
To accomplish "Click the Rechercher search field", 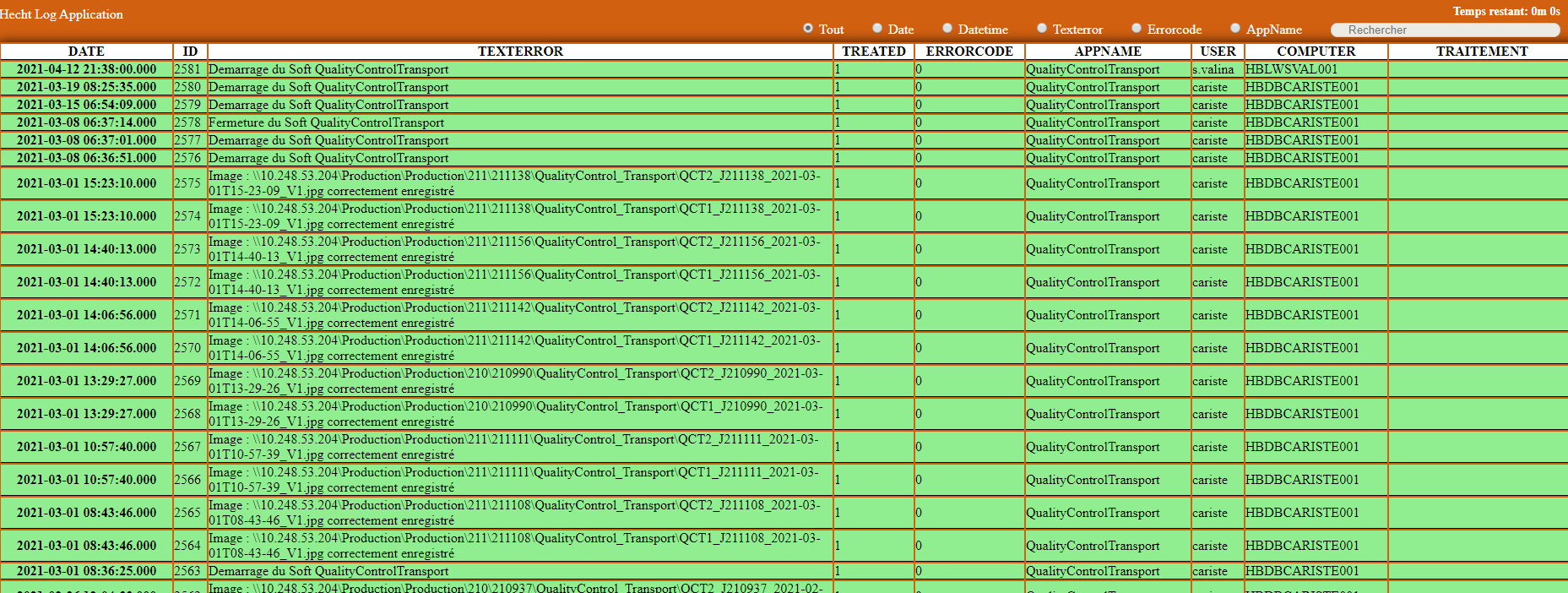I will 1445,30.
